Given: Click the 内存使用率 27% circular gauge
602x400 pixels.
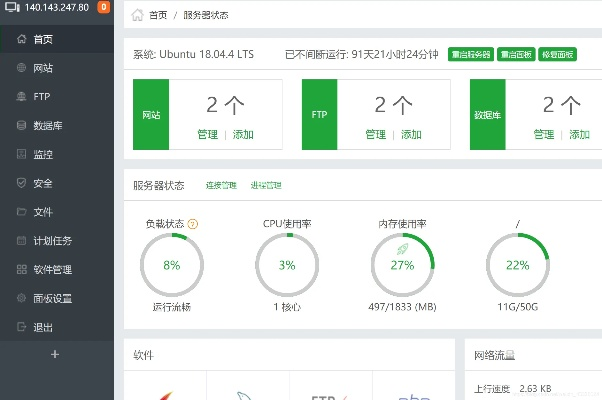Looking at the screenshot, I should (x=402, y=265).
